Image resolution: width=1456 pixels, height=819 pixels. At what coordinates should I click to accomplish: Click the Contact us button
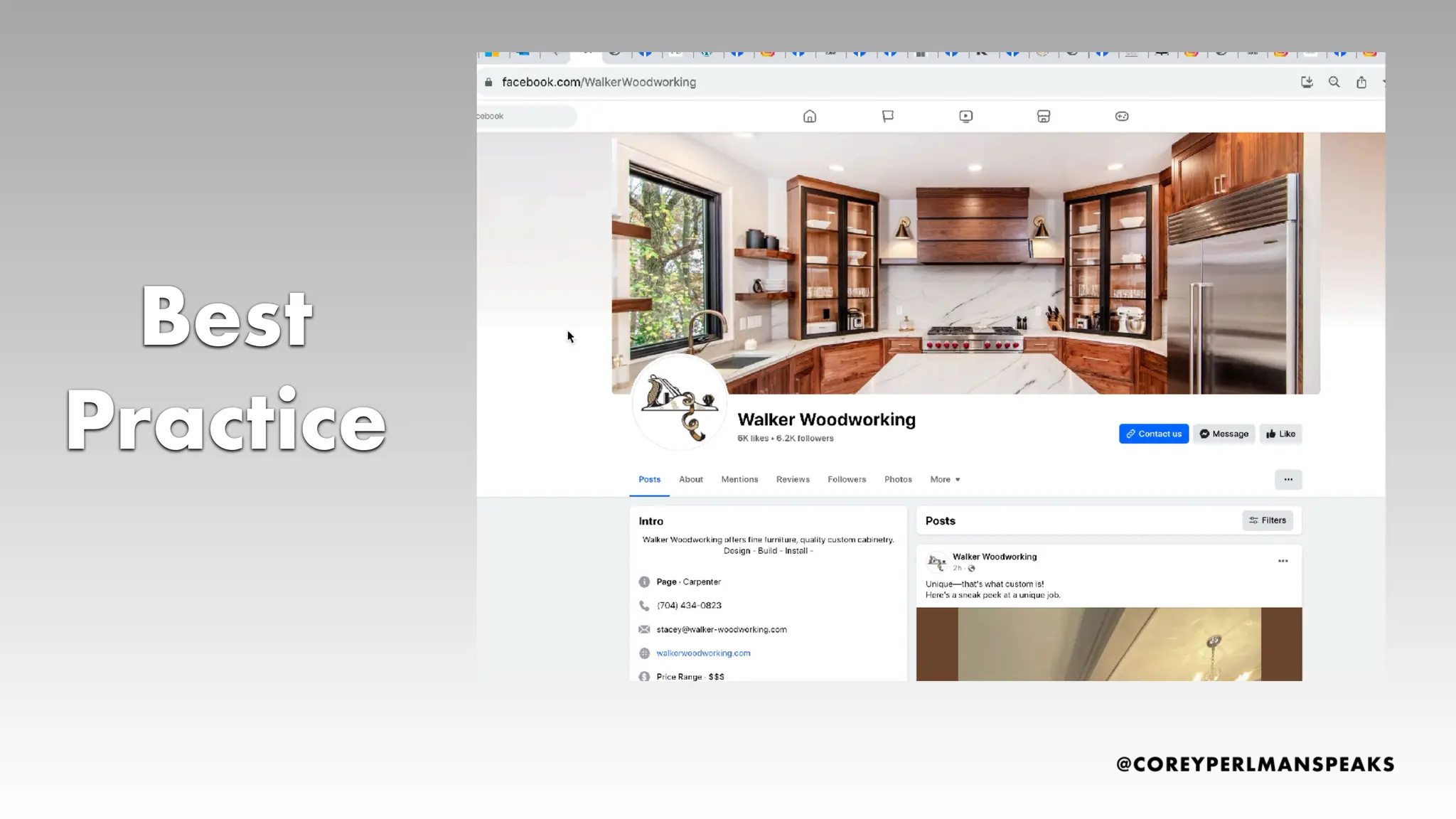click(x=1153, y=434)
